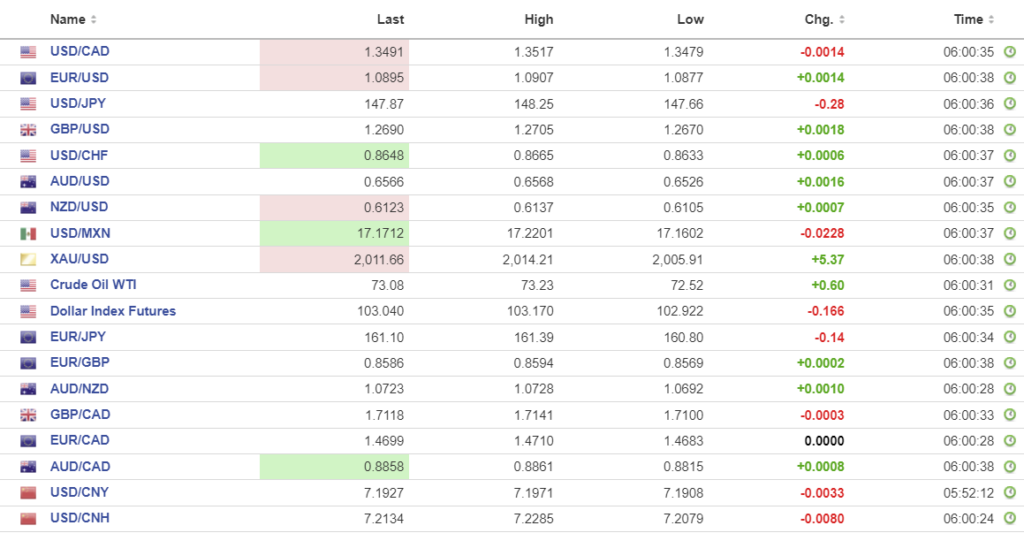Open the Dollar Index Futures link
The width and height of the screenshot is (1024, 533).
[x=113, y=311]
